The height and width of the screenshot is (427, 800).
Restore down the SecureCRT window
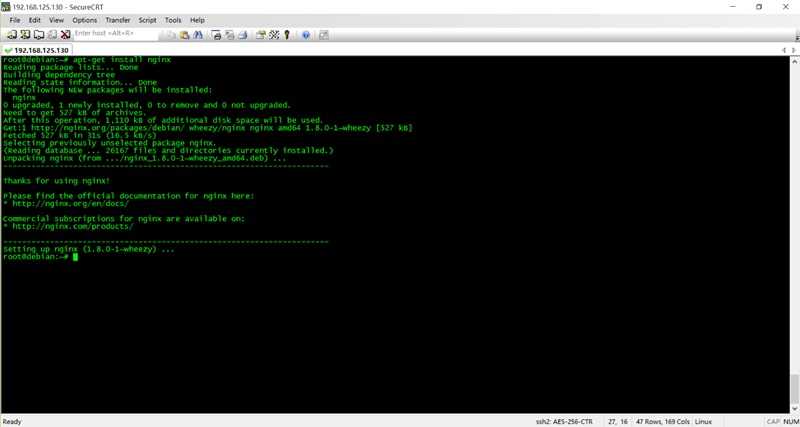[759, 7]
